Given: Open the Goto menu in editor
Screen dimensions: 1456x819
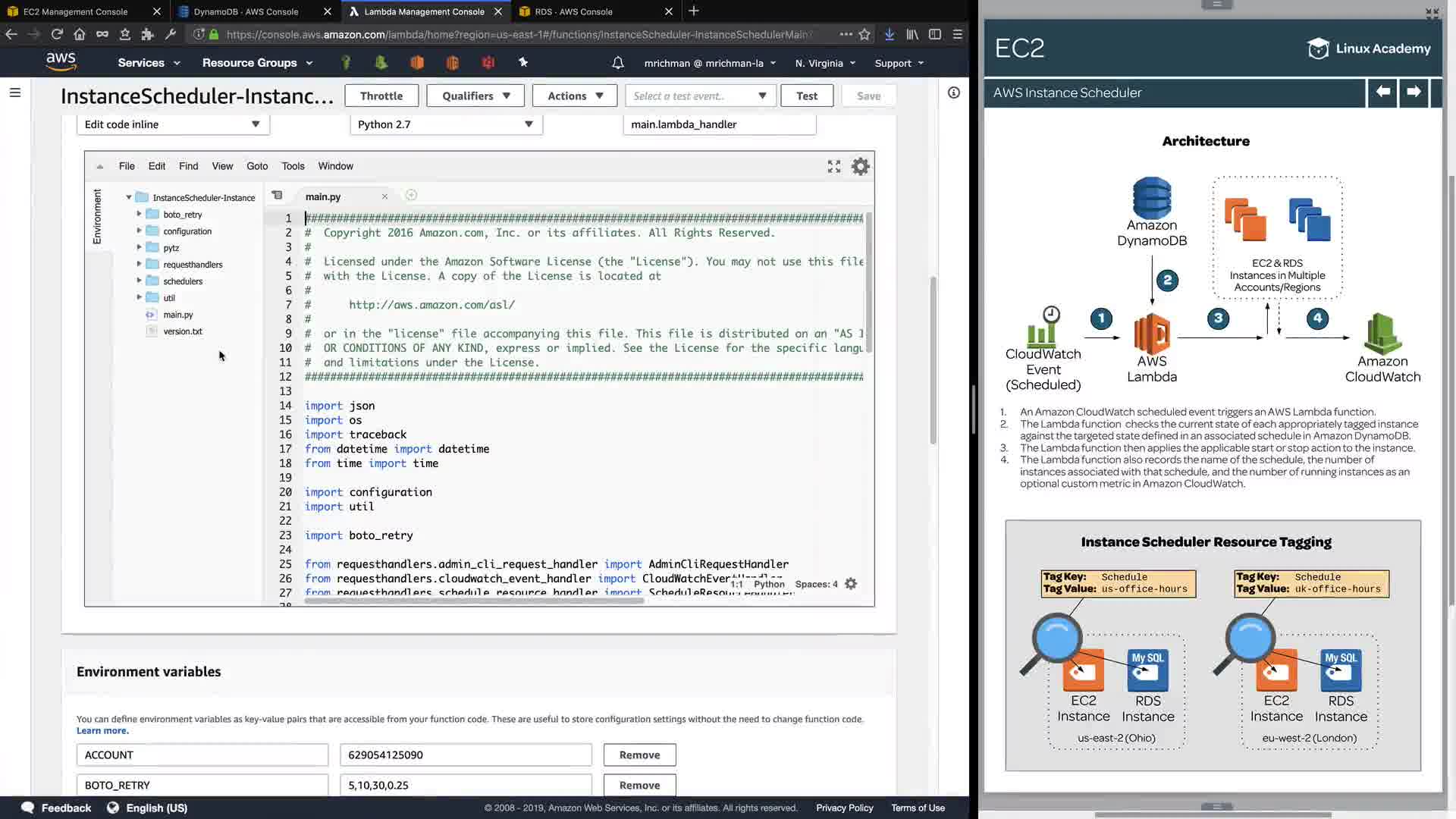Looking at the screenshot, I should pyautogui.click(x=257, y=166).
